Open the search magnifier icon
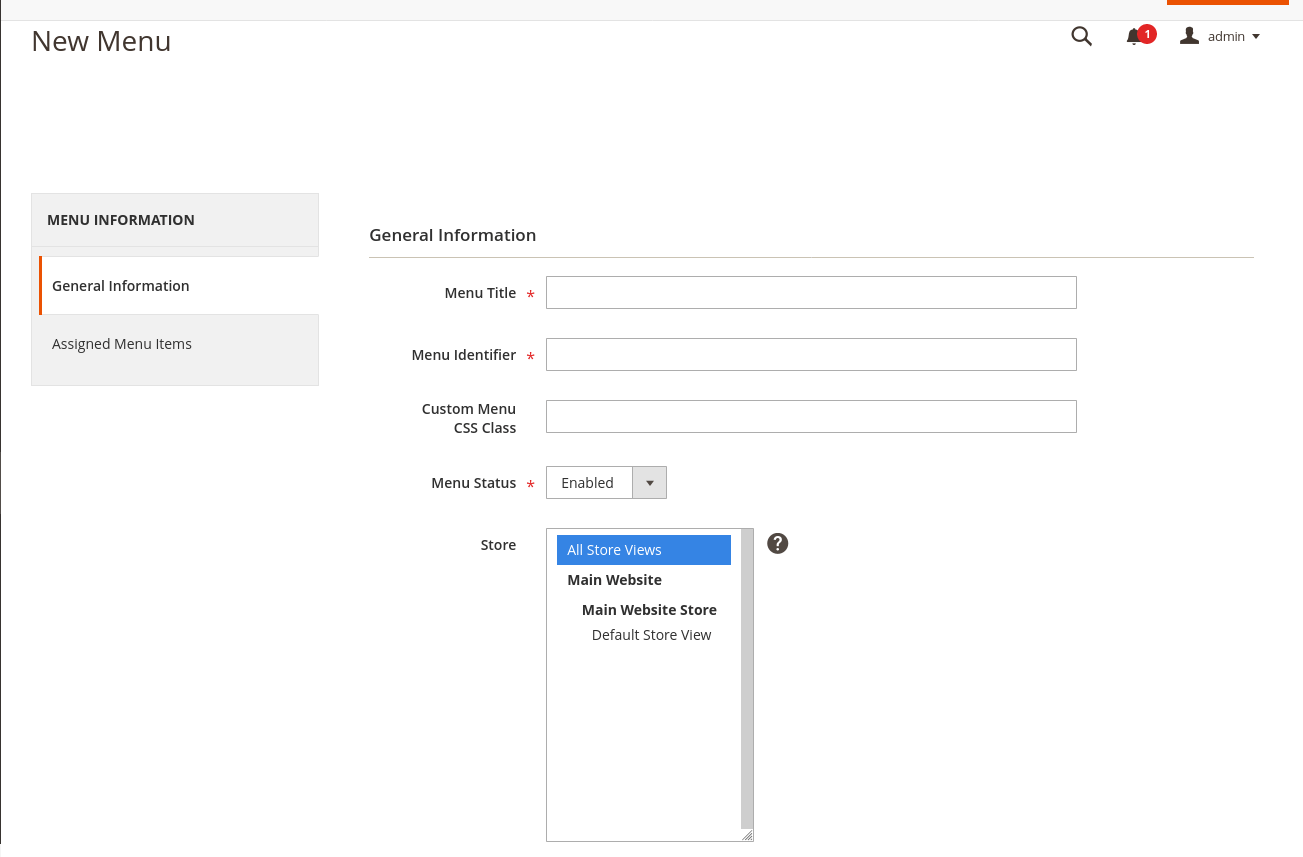The height and width of the screenshot is (857, 1303). [x=1081, y=36]
